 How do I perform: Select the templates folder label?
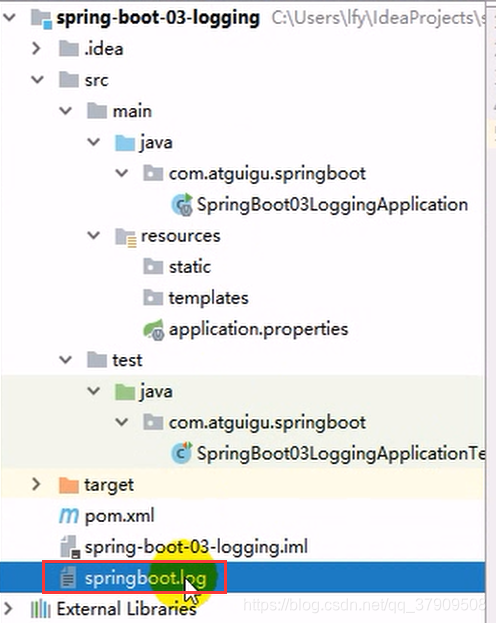tap(209, 298)
